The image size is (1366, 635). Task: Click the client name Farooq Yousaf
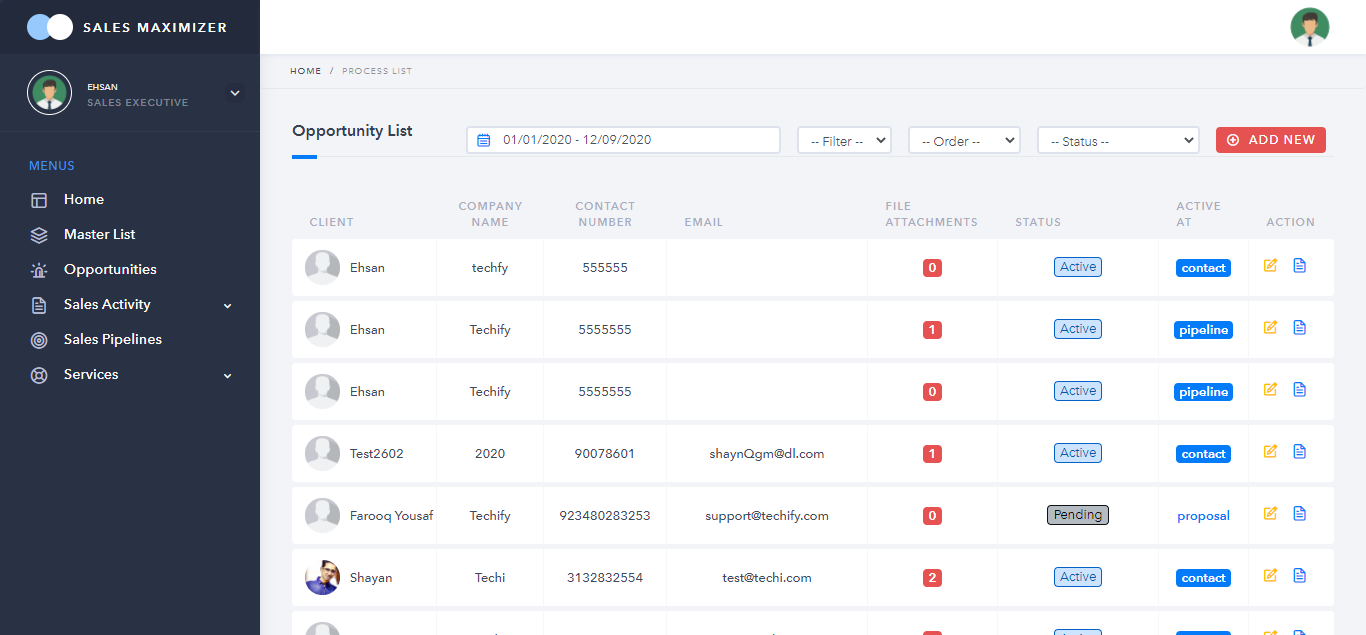(x=392, y=516)
